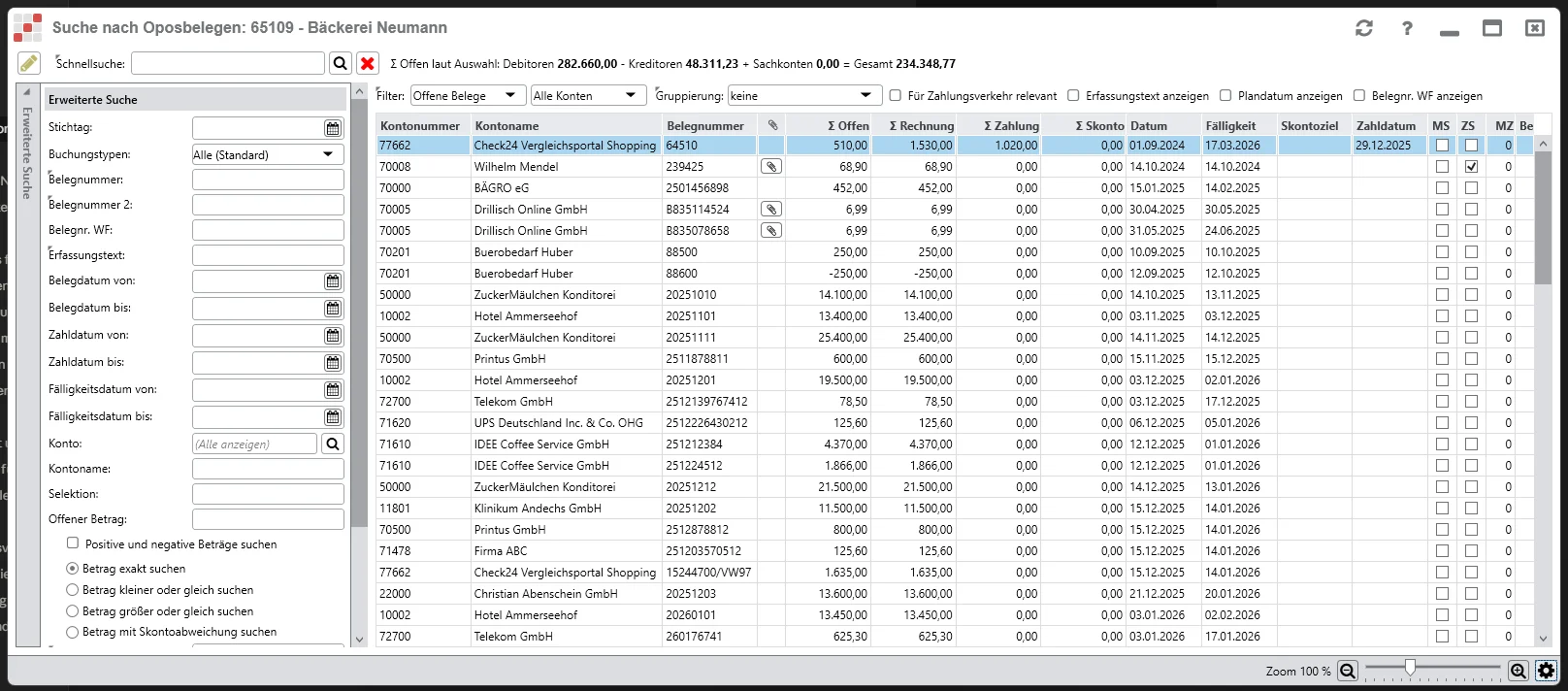
Task: Open calendar picker for Belegdatum bis
Action: 333,309
